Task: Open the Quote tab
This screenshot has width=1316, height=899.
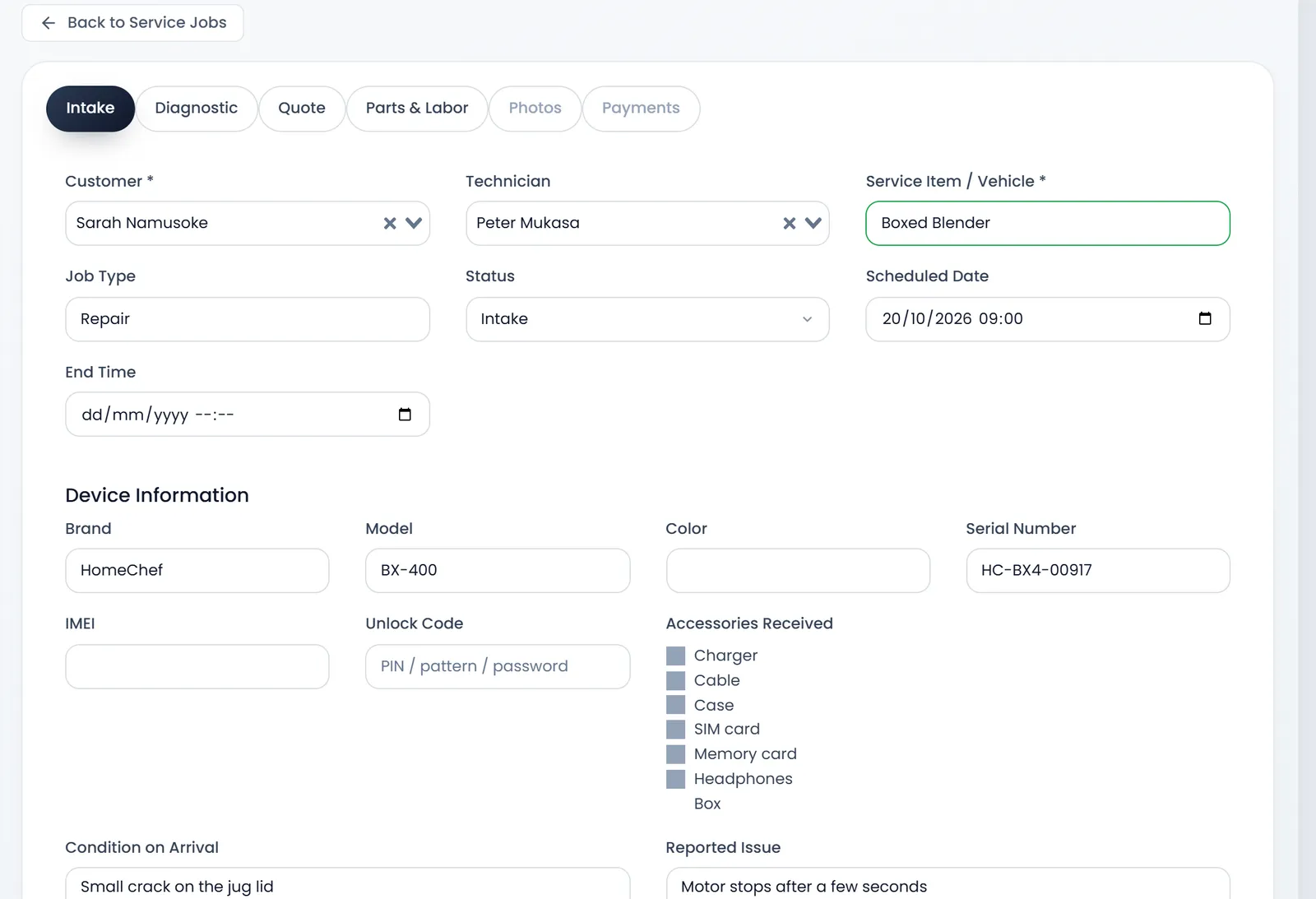Action: tap(302, 109)
